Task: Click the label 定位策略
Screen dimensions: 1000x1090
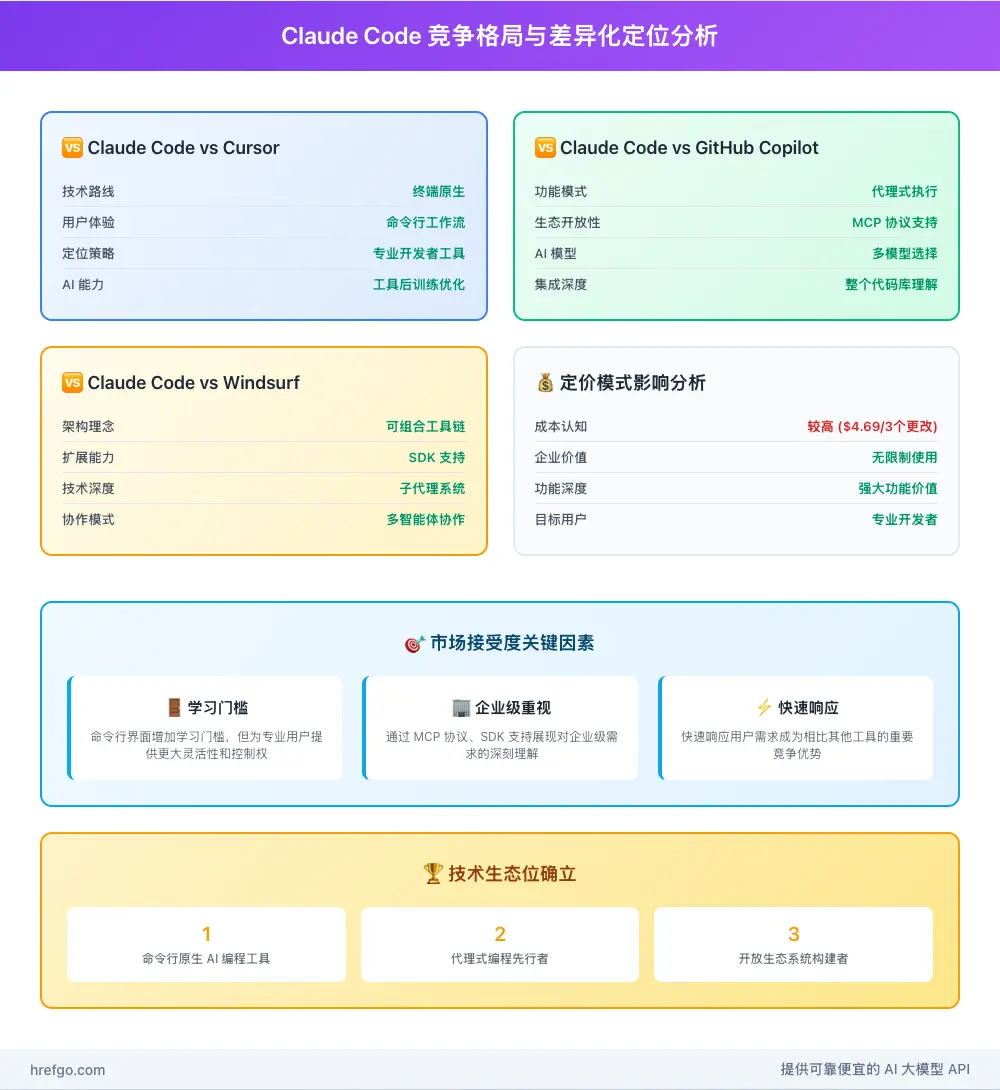Action: 88,253
